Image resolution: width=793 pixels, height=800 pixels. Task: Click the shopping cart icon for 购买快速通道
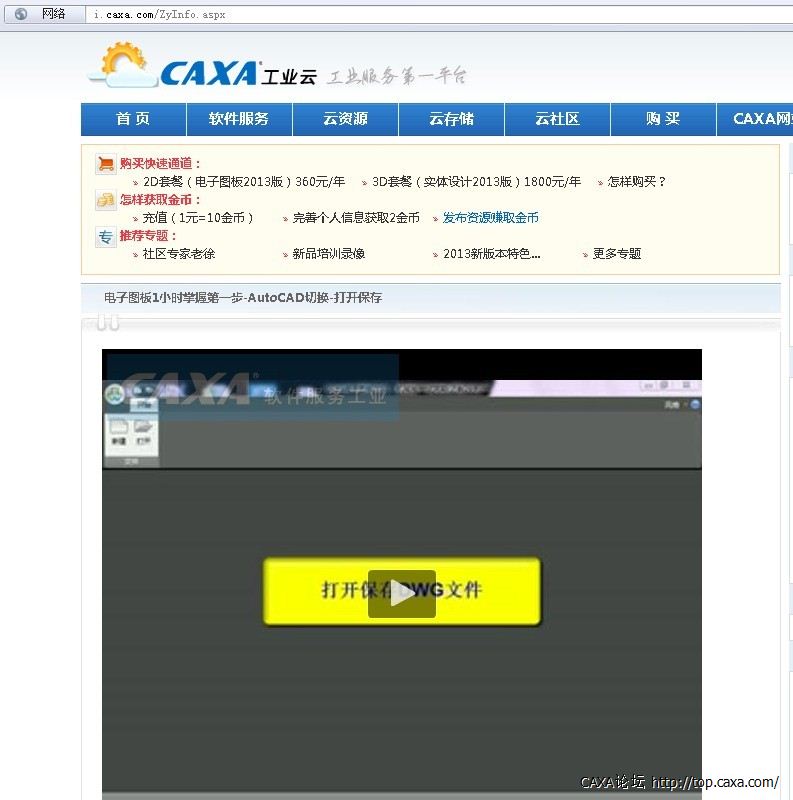tap(106, 164)
